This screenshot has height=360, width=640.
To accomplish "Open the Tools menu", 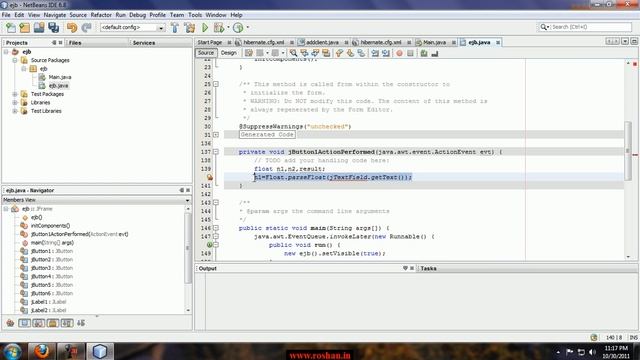I will (x=195, y=15).
